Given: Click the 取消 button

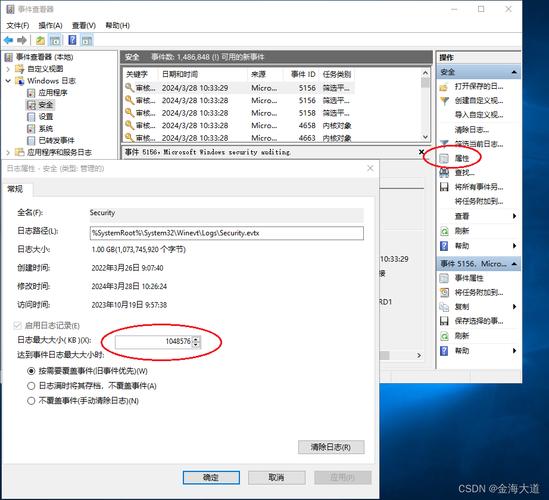Looking at the screenshot, I should [276, 477].
